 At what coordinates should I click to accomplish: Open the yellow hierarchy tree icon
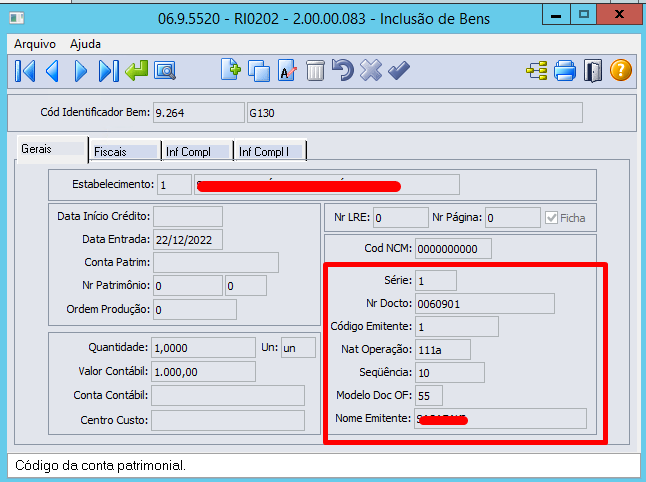click(537, 71)
